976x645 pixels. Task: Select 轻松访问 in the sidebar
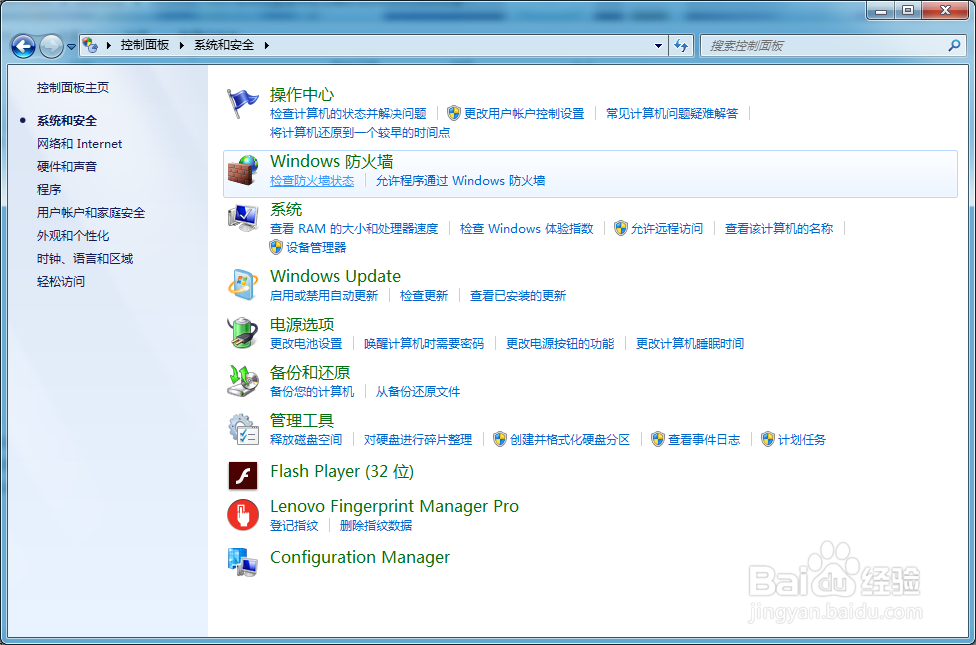click(60, 282)
